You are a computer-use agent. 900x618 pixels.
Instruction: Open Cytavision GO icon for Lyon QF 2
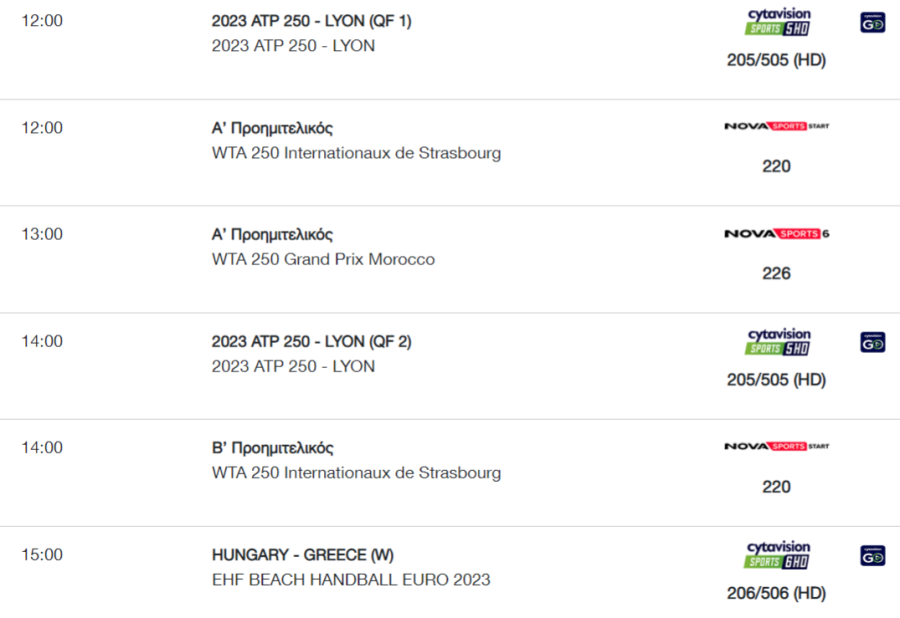(x=872, y=343)
